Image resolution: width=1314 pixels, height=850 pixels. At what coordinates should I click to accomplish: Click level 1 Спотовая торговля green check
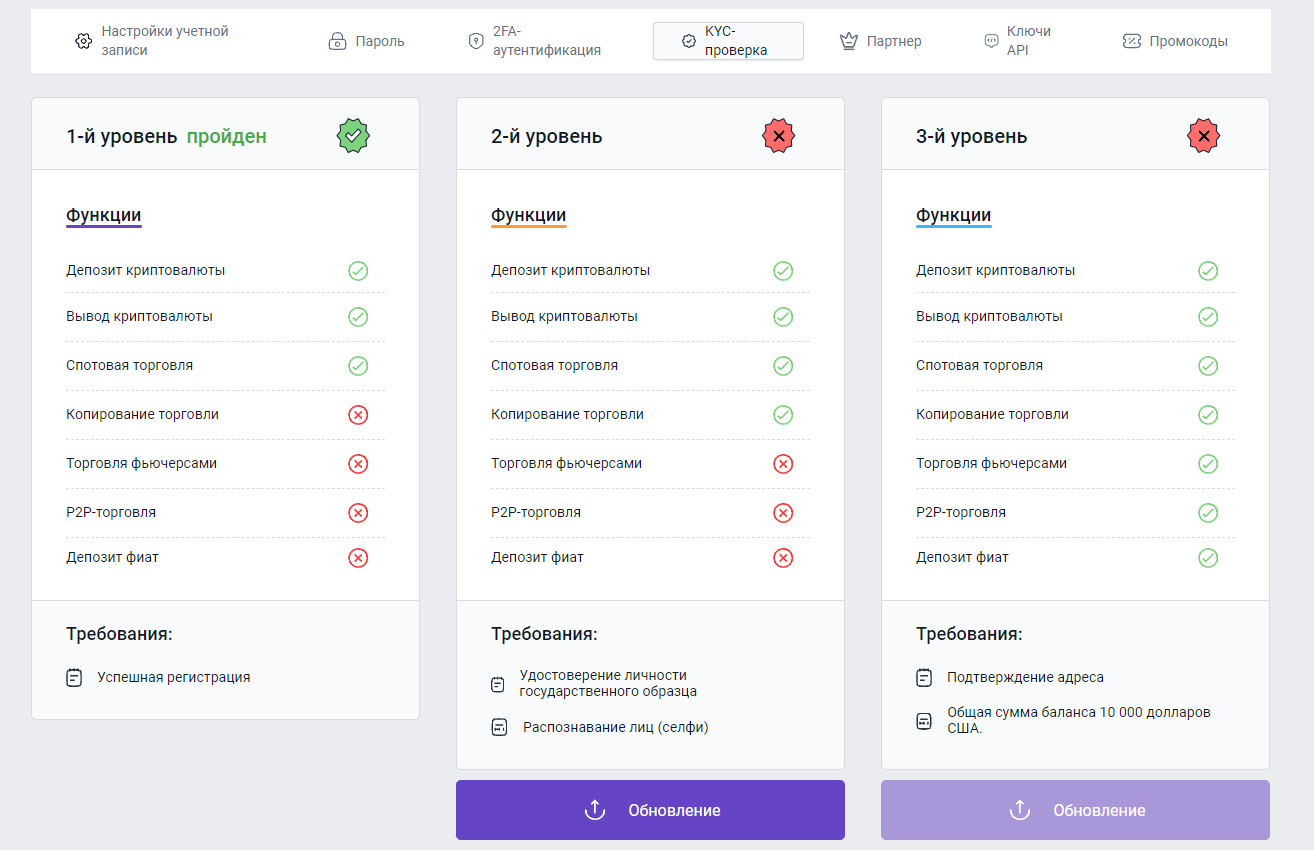(x=358, y=366)
